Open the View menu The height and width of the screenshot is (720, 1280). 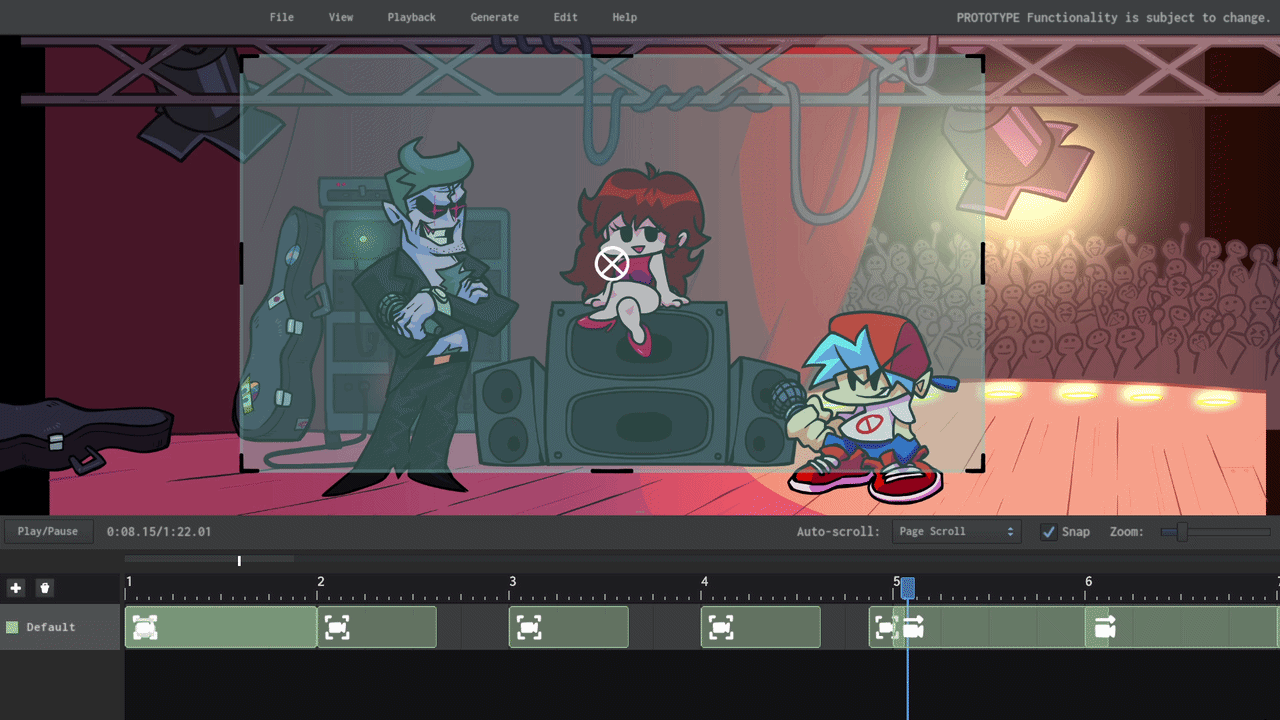point(341,17)
